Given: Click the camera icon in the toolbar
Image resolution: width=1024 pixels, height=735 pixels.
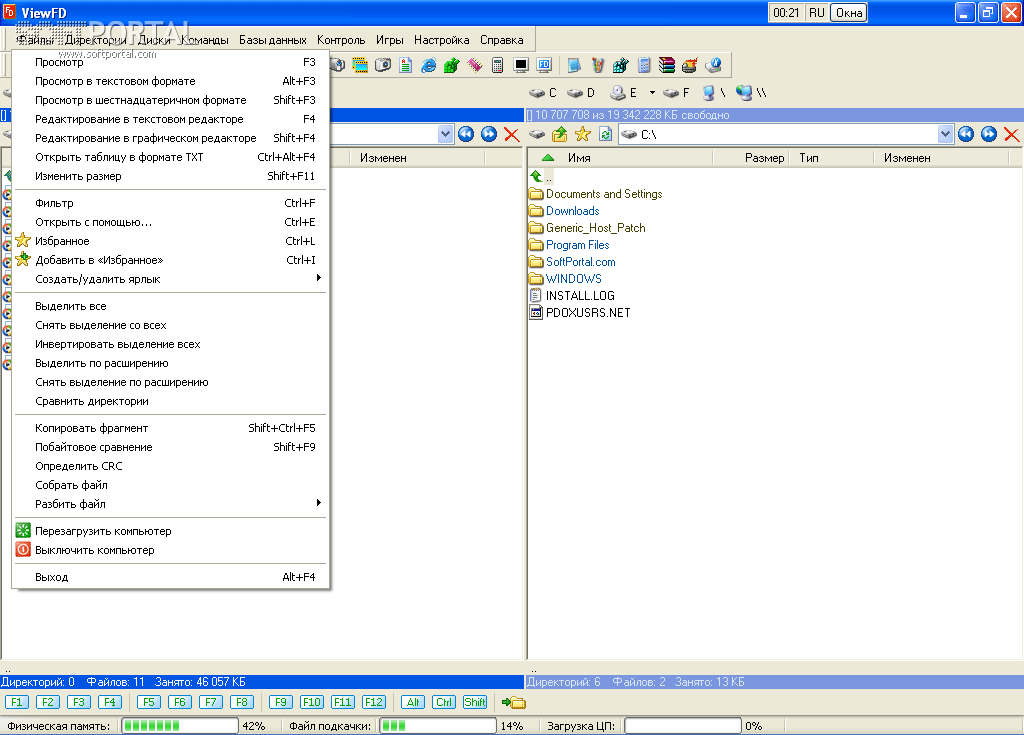Looking at the screenshot, I should (383, 65).
